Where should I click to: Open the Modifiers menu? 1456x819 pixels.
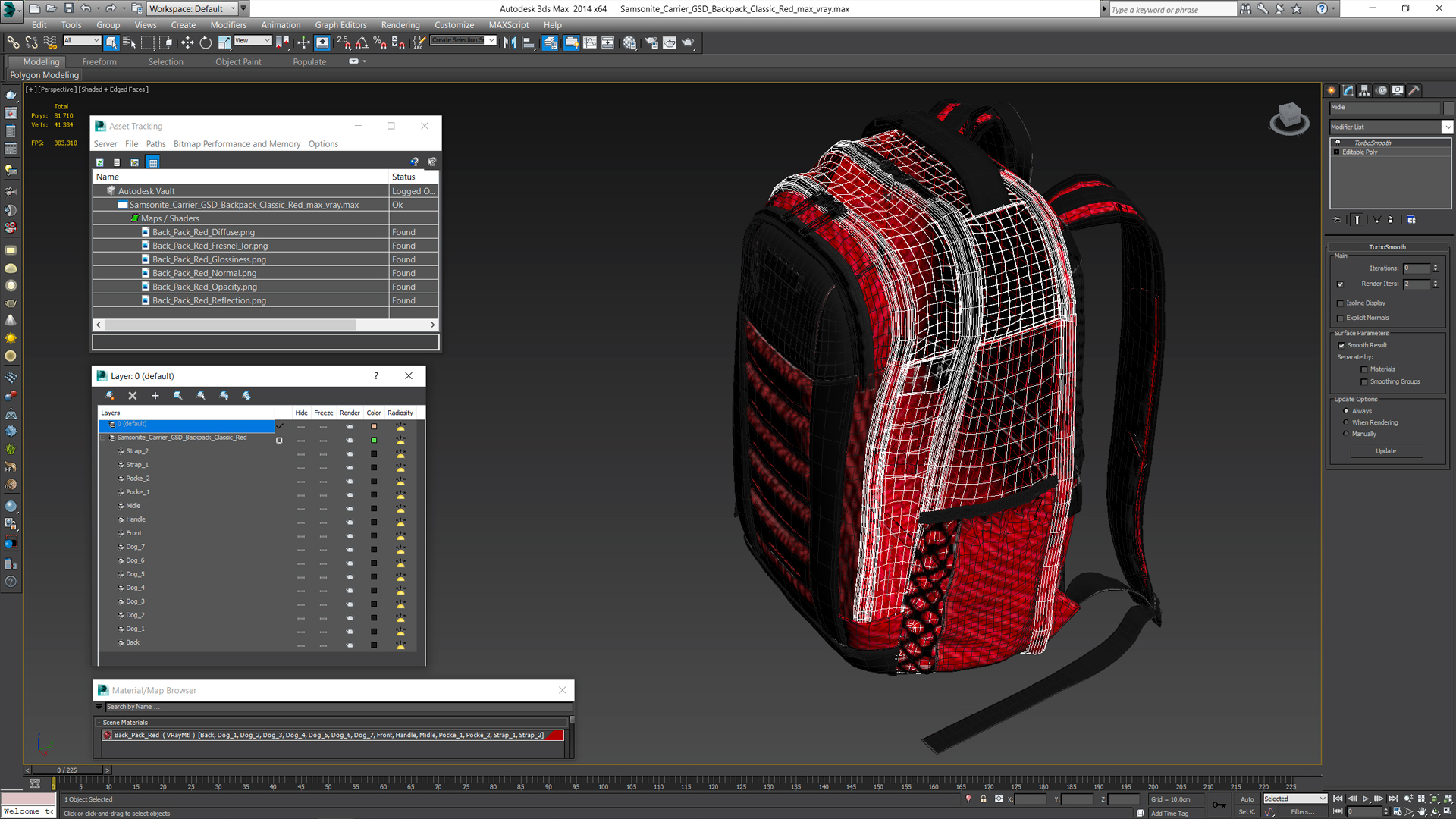pyautogui.click(x=228, y=25)
